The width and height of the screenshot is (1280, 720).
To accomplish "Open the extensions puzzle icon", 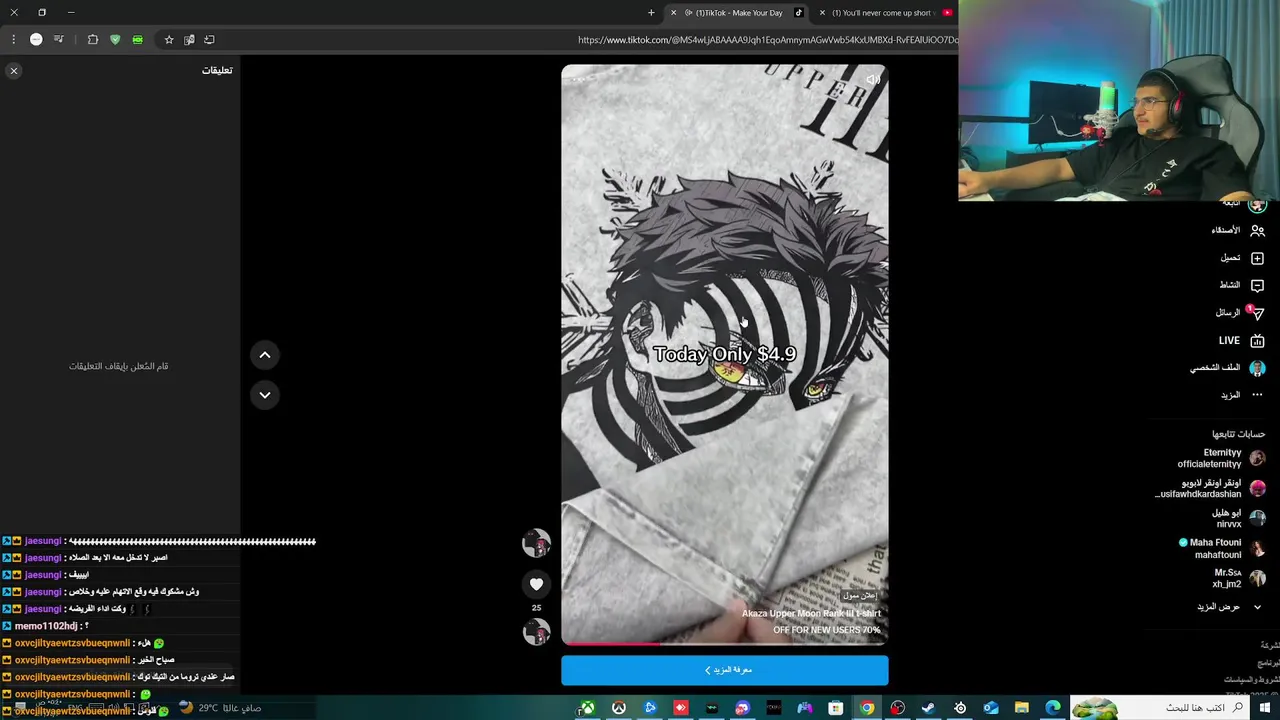I will click(93, 40).
